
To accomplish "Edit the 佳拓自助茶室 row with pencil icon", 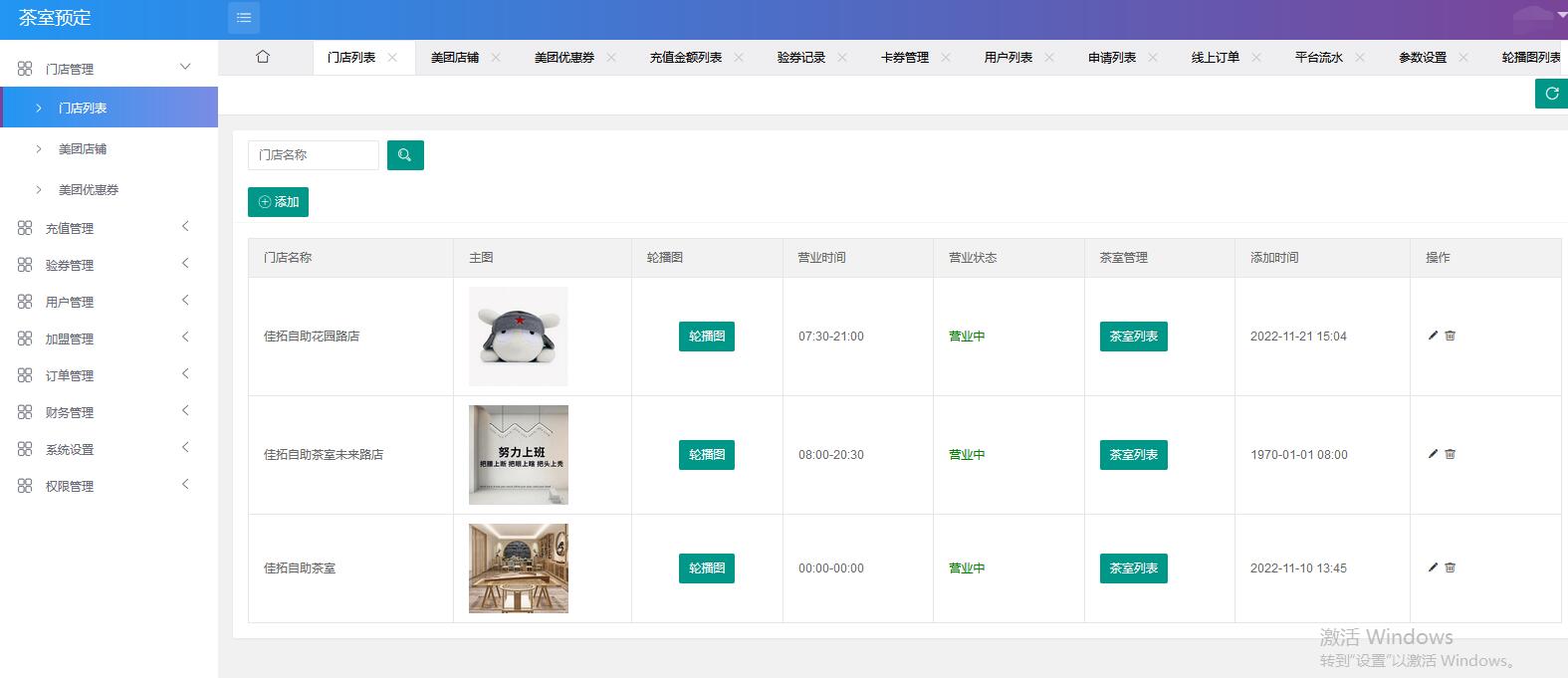I will pyautogui.click(x=1433, y=567).
